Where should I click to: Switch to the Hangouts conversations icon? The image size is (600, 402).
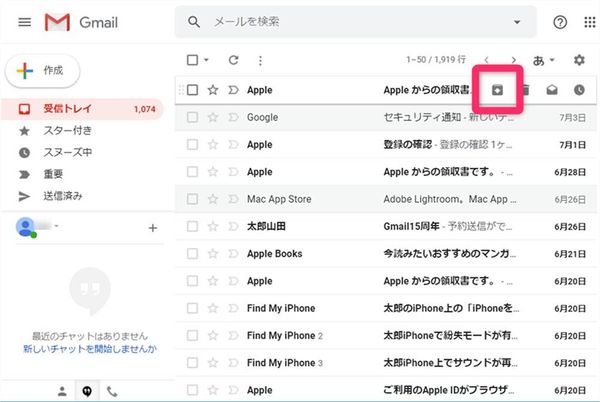[87, 391]
